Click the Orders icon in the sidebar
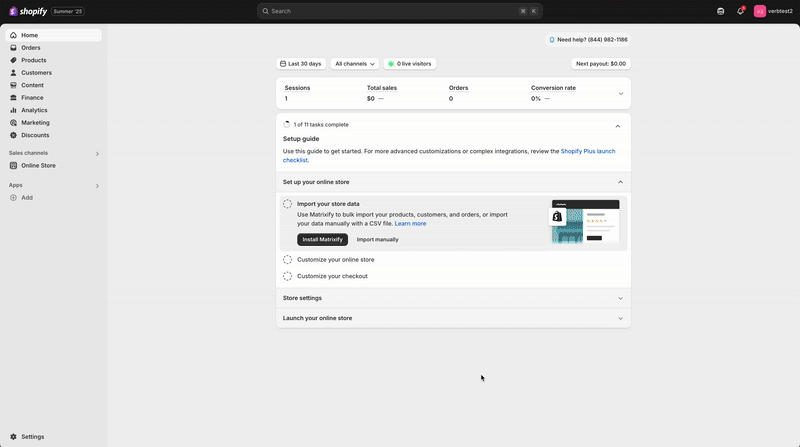The width and height of the screenshot is (800, 447). 13,48
